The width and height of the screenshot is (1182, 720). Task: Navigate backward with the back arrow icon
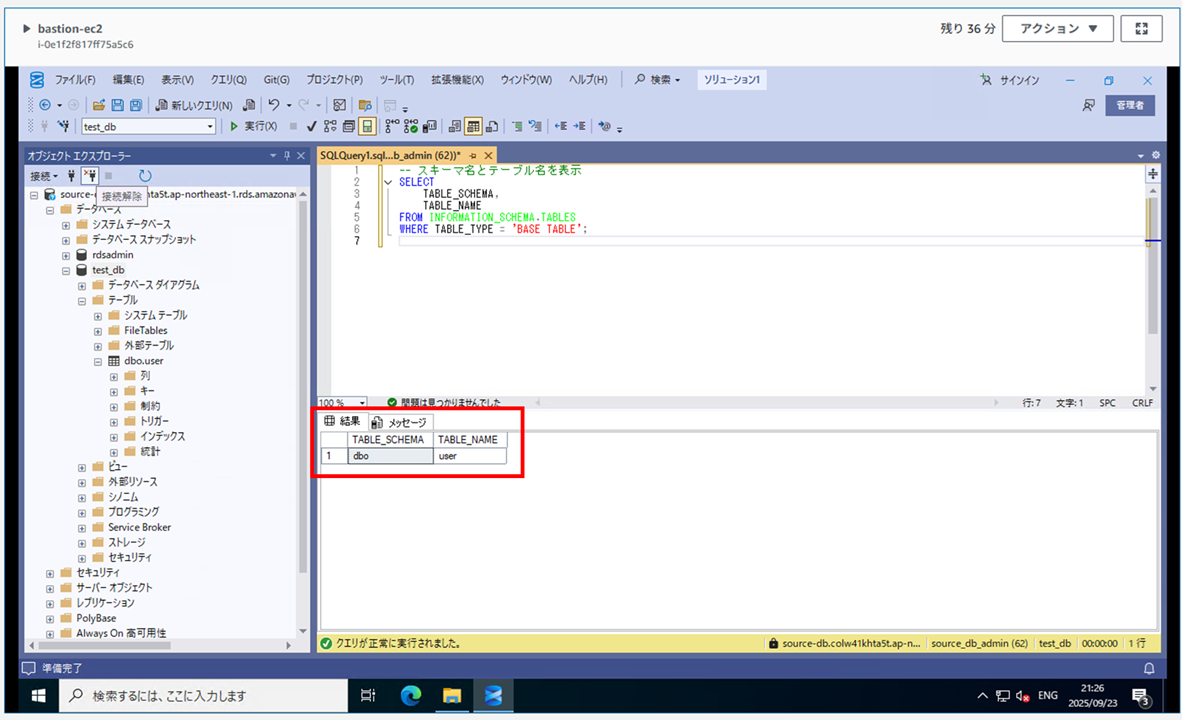(x=45, y=105)
